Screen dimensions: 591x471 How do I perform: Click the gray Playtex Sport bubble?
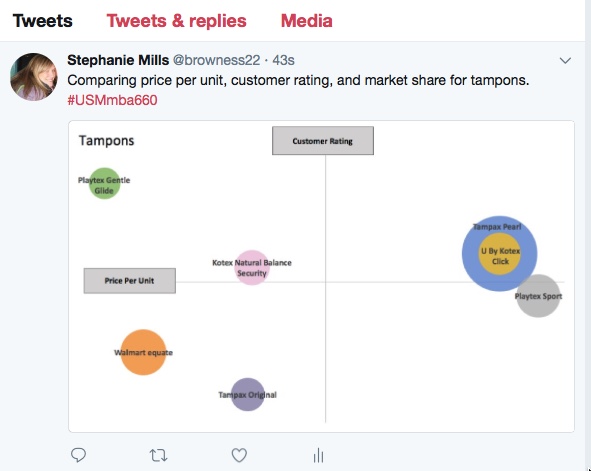[538, 296]
